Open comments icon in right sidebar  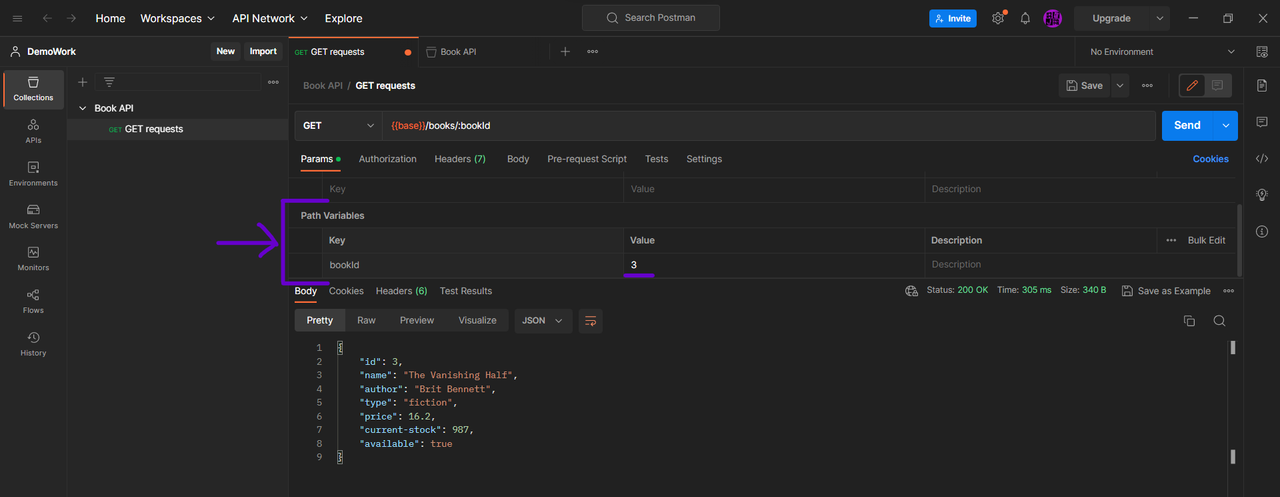tap(1262, 122)
